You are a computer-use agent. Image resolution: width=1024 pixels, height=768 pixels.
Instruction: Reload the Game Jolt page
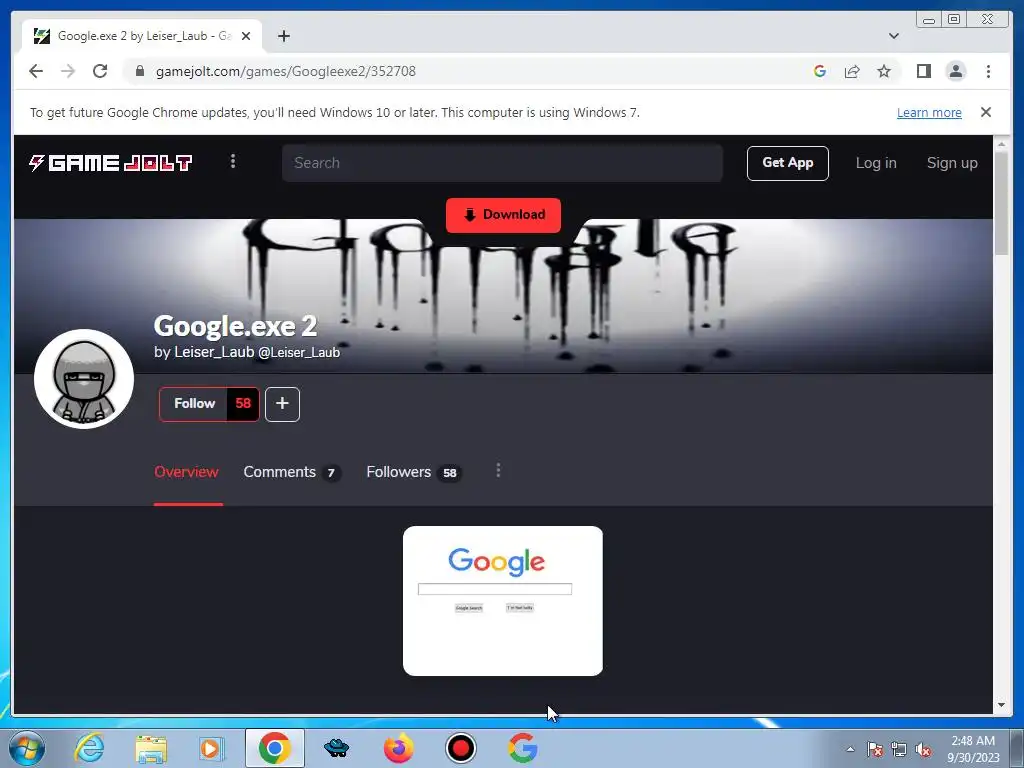(100, 71)
